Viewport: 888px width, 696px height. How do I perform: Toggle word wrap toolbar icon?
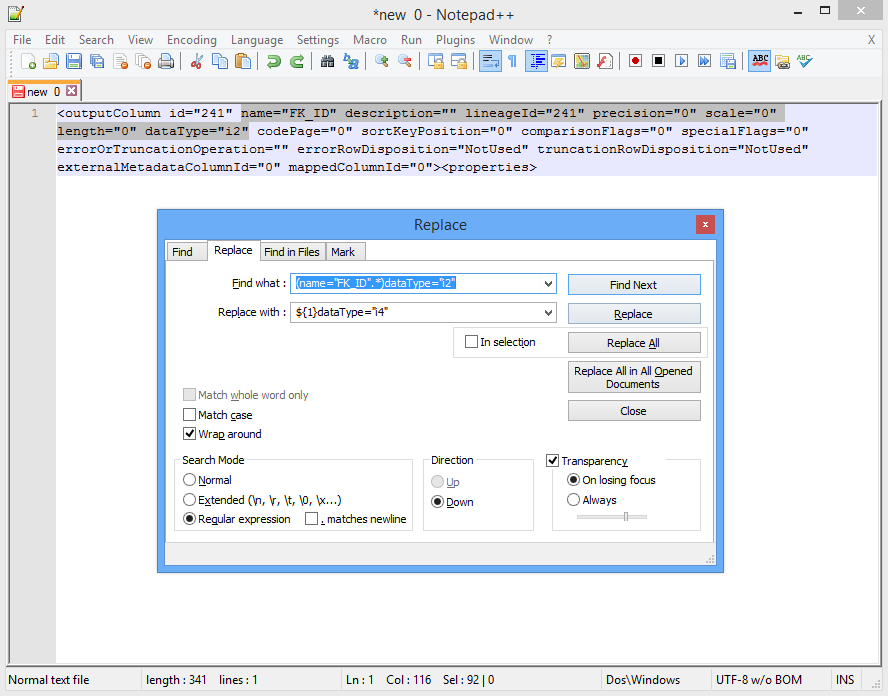click(x=490, y=61)
